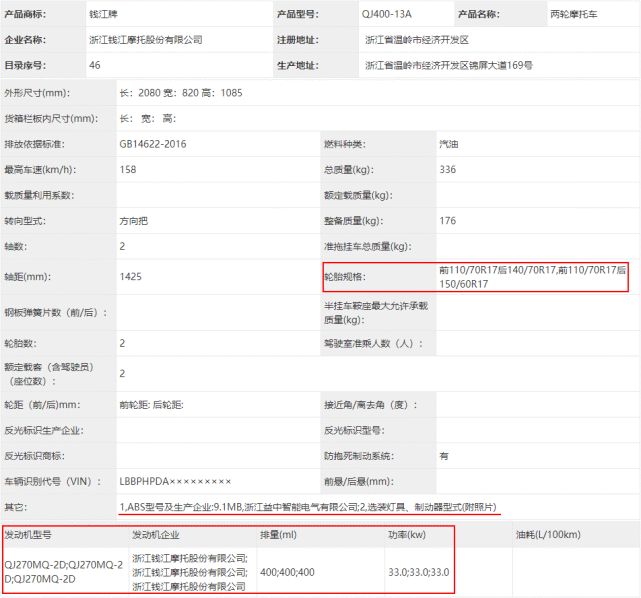
Task: Click the 其它 label
Action: 16,507
